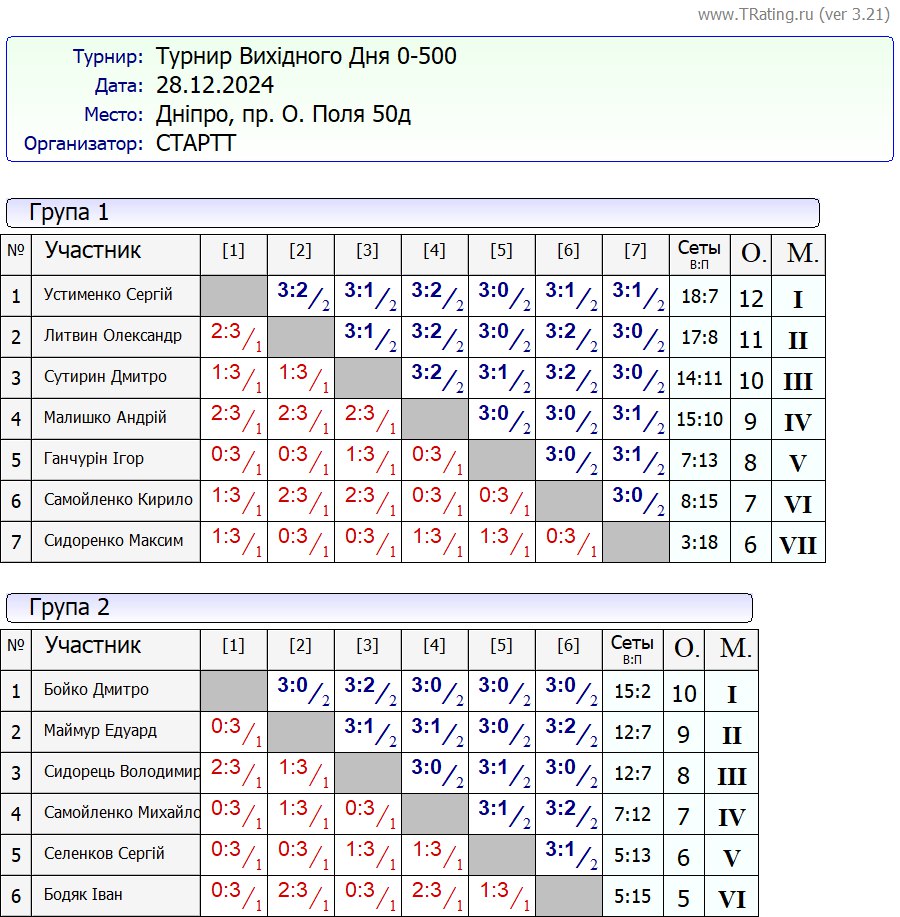900x917 pixels.
Task: Select player Бодяк Іван
Action: point(83,895)
